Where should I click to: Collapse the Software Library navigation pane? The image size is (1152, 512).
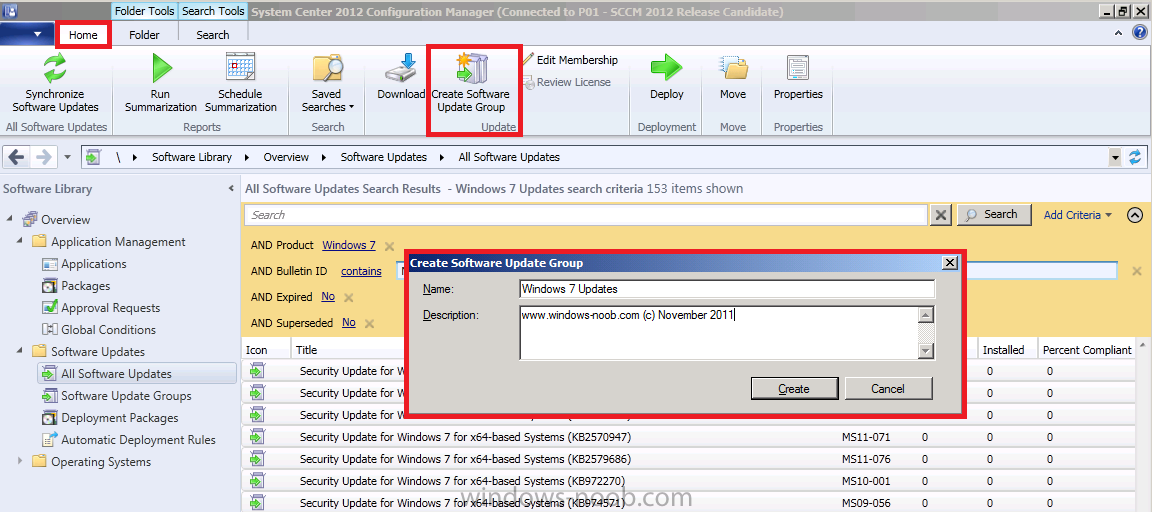tap(231, 189)
